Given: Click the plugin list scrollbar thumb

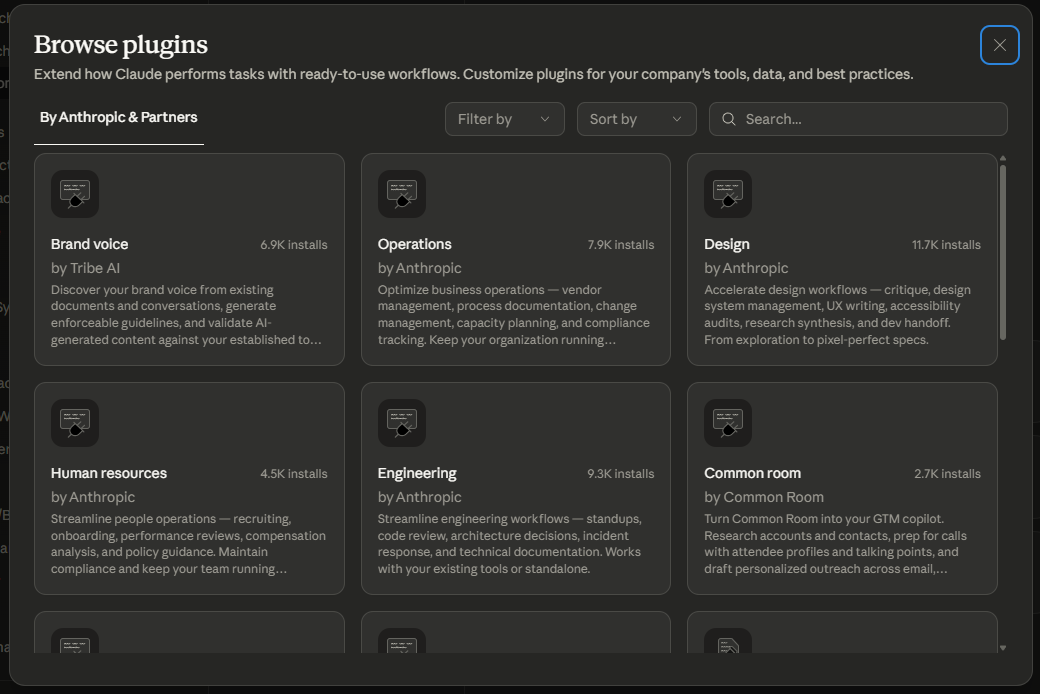Looking at the screenshot, I should point(1003,252).
